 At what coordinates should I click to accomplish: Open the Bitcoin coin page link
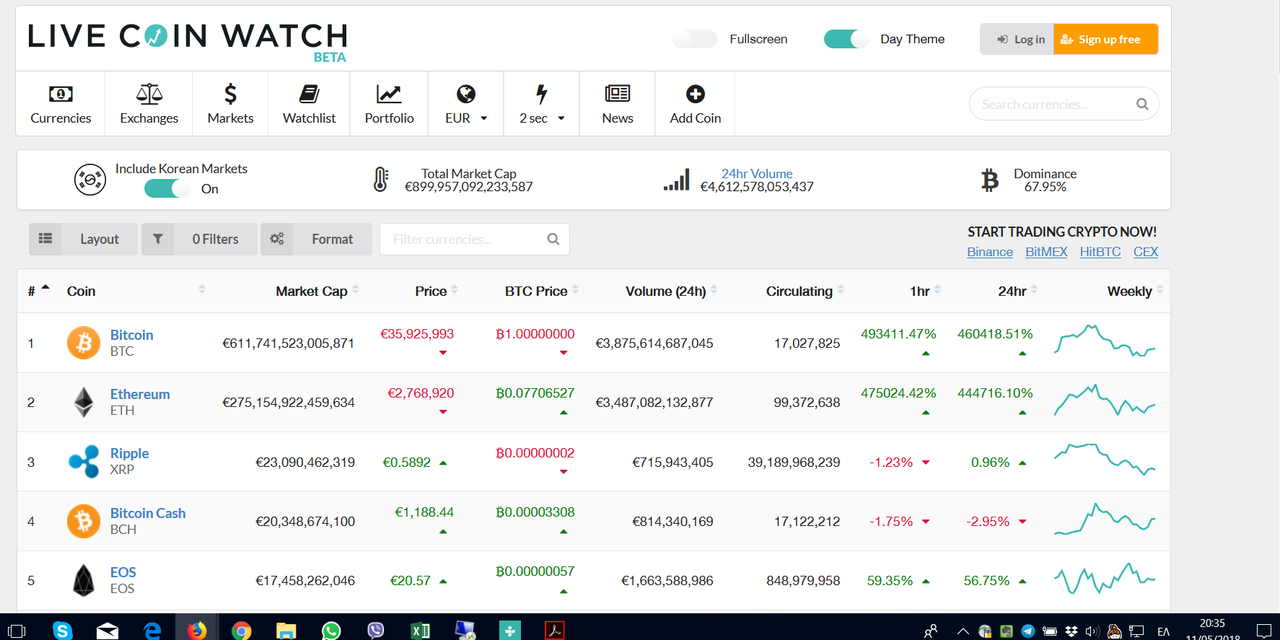(132, 335)
